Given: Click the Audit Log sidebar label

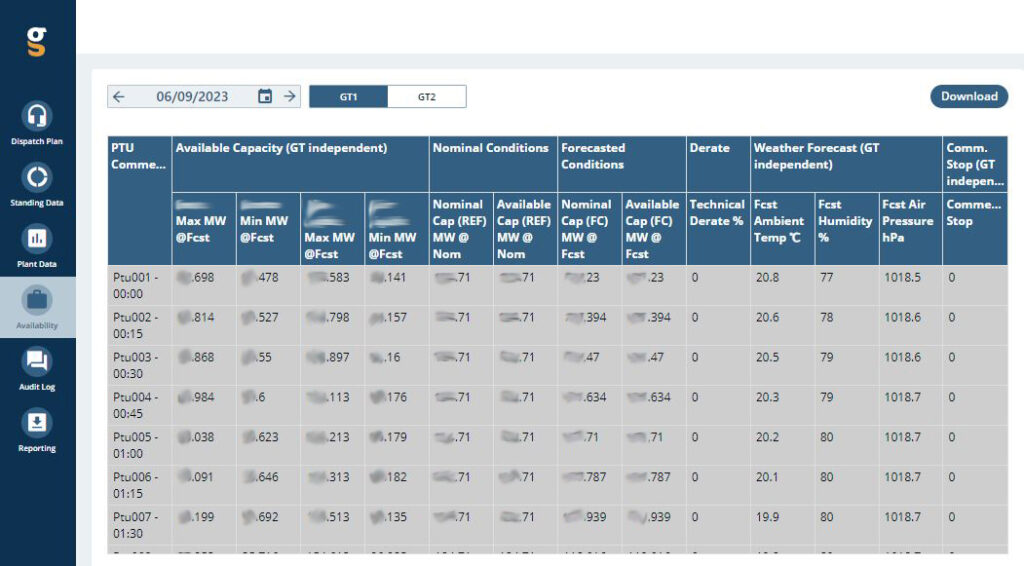Looking at the screenshot, I should 37,387.
